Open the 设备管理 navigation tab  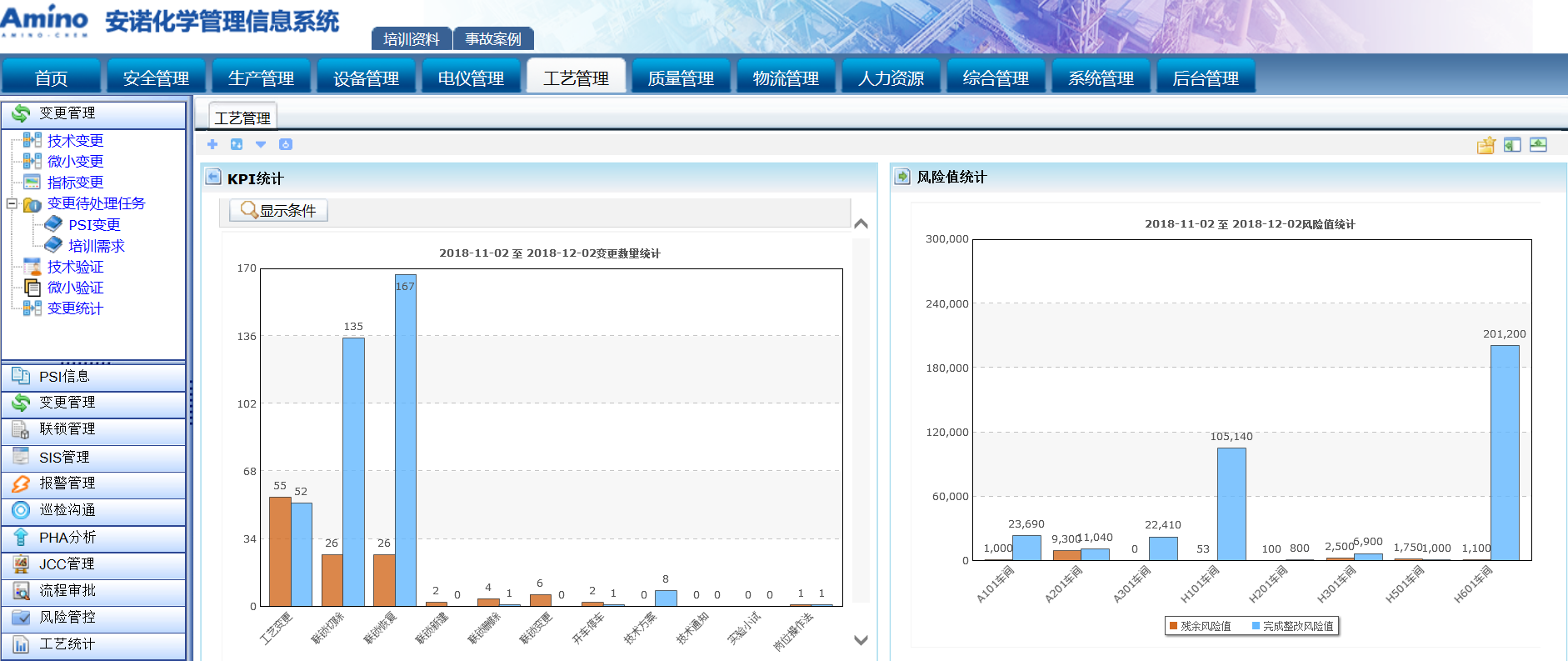click(366, 78)
